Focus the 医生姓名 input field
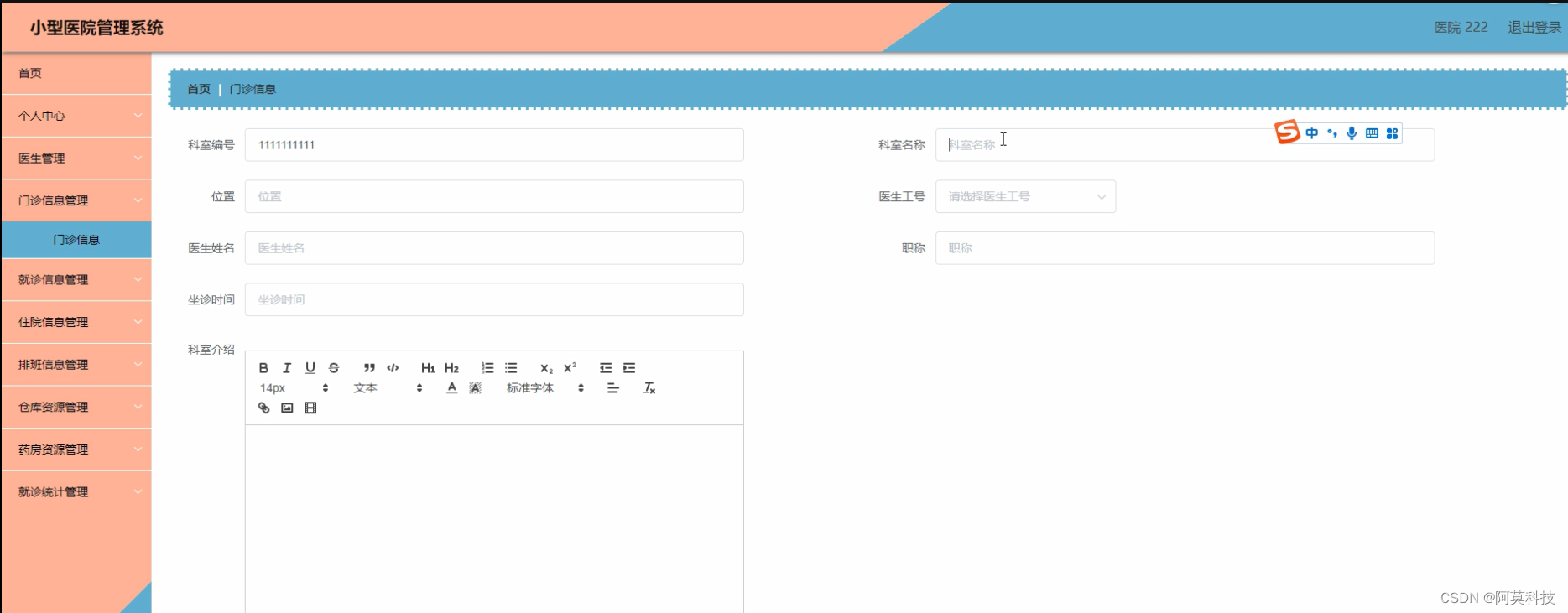 (494, 248)
